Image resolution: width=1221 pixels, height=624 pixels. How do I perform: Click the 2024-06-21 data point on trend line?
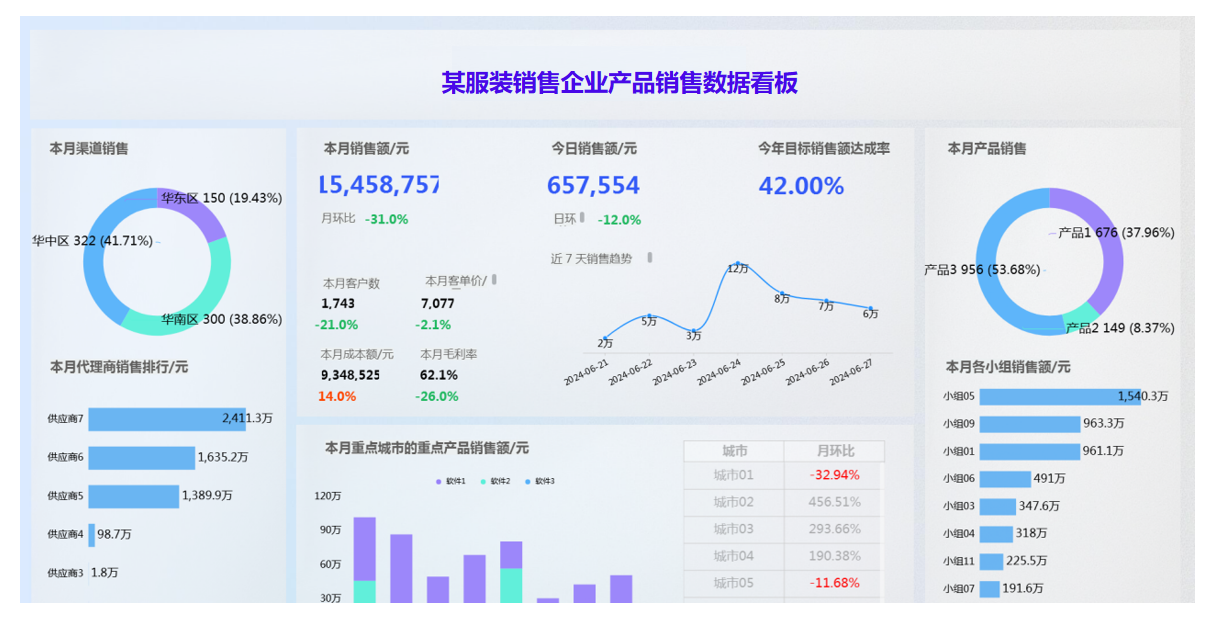coord(605,339)
